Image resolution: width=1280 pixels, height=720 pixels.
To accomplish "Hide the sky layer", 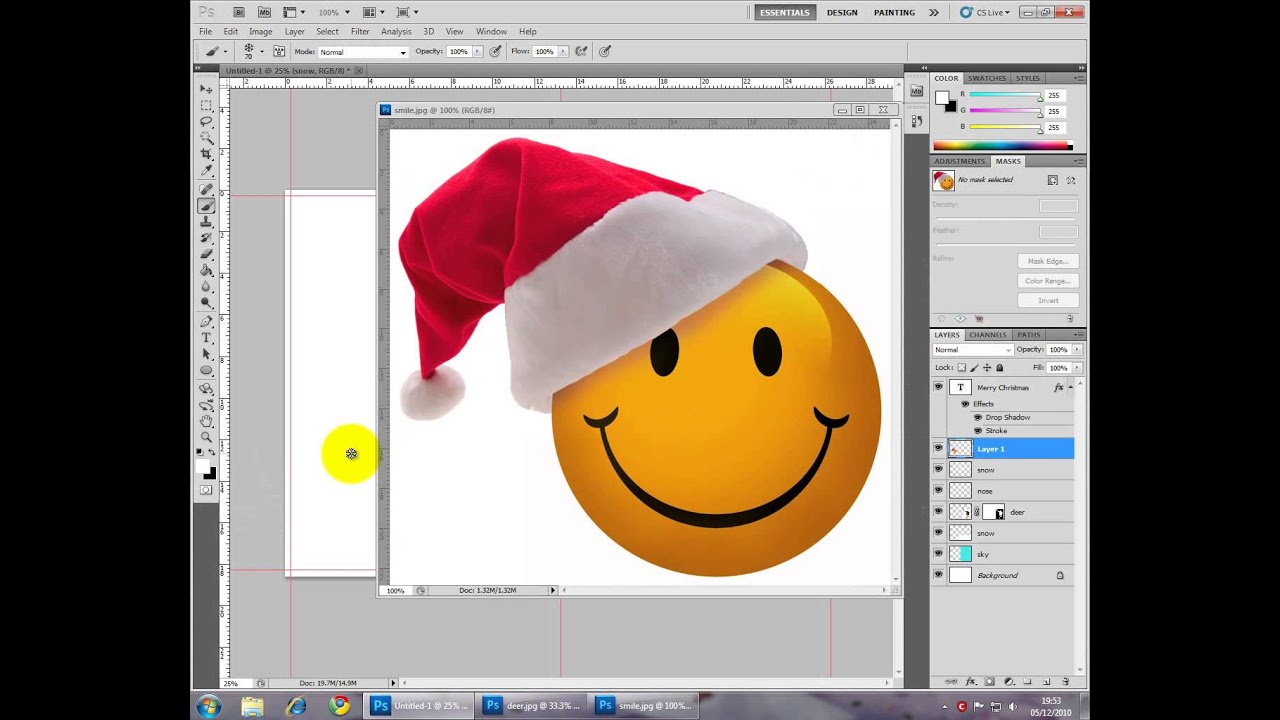I will (938, 553).
